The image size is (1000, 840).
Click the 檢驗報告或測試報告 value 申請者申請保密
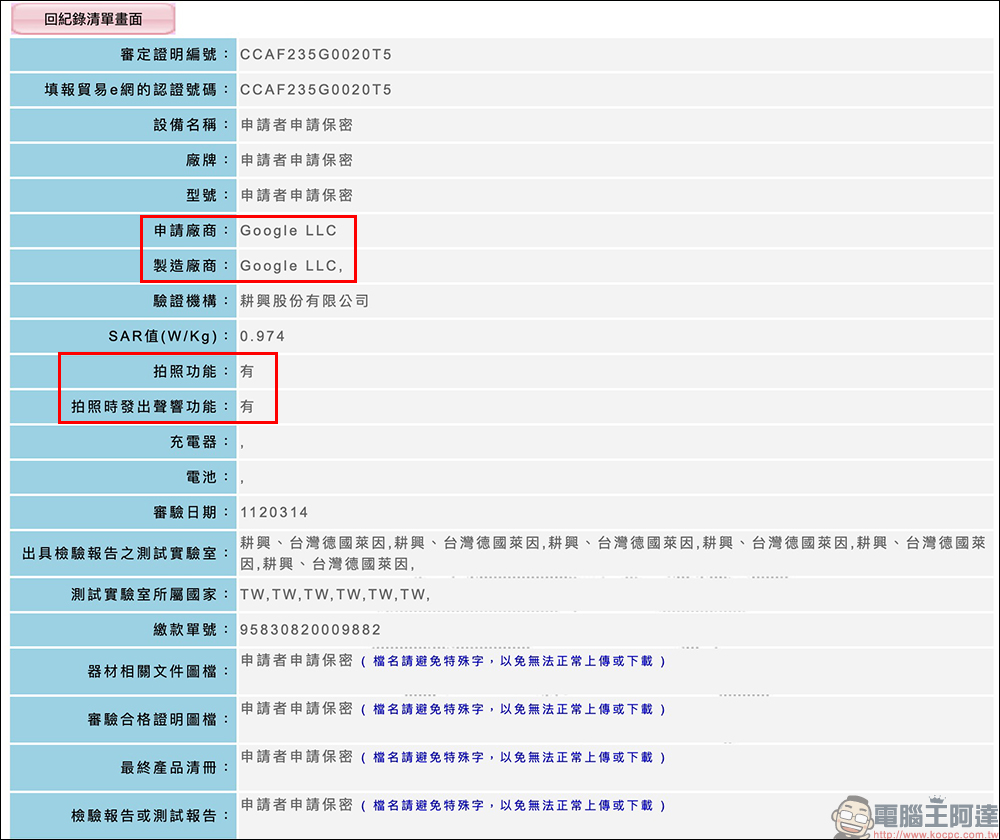(297, 805)
